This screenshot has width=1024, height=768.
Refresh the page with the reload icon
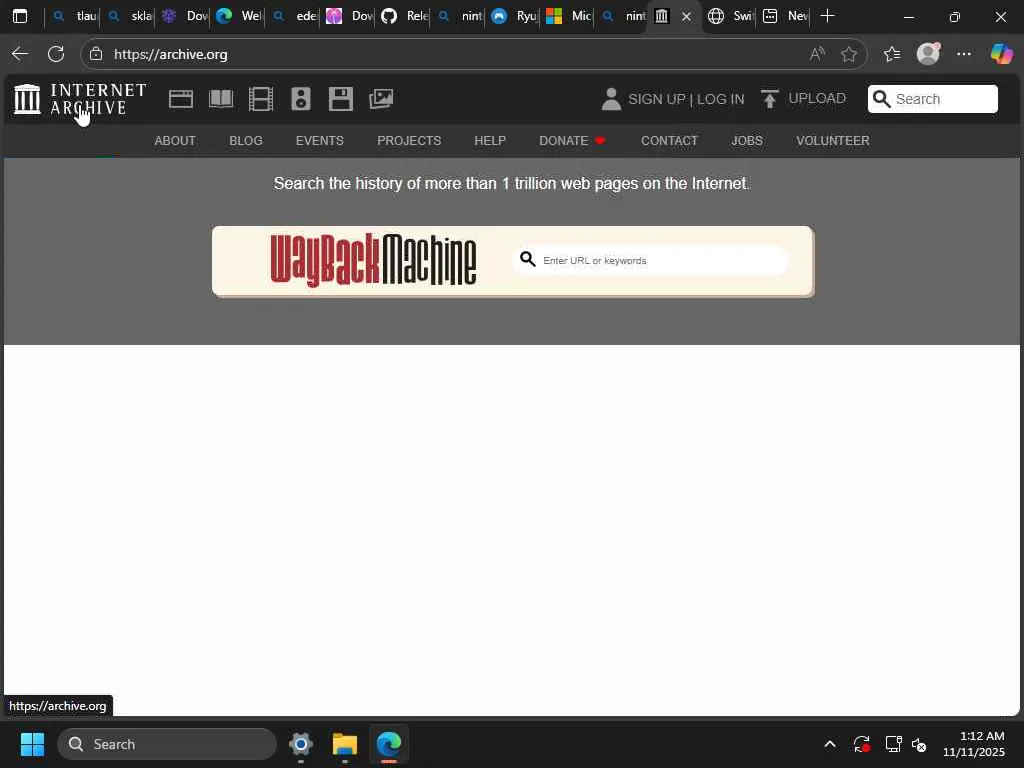pos(56,54)
